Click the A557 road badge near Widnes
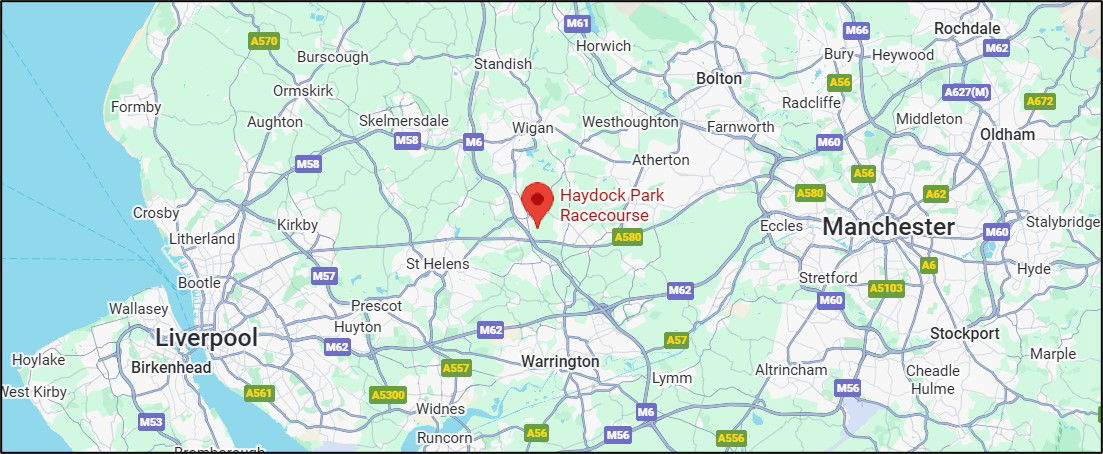Image resolution: width=1103 pixels, height=454 pixels. [x=456, y=367]
